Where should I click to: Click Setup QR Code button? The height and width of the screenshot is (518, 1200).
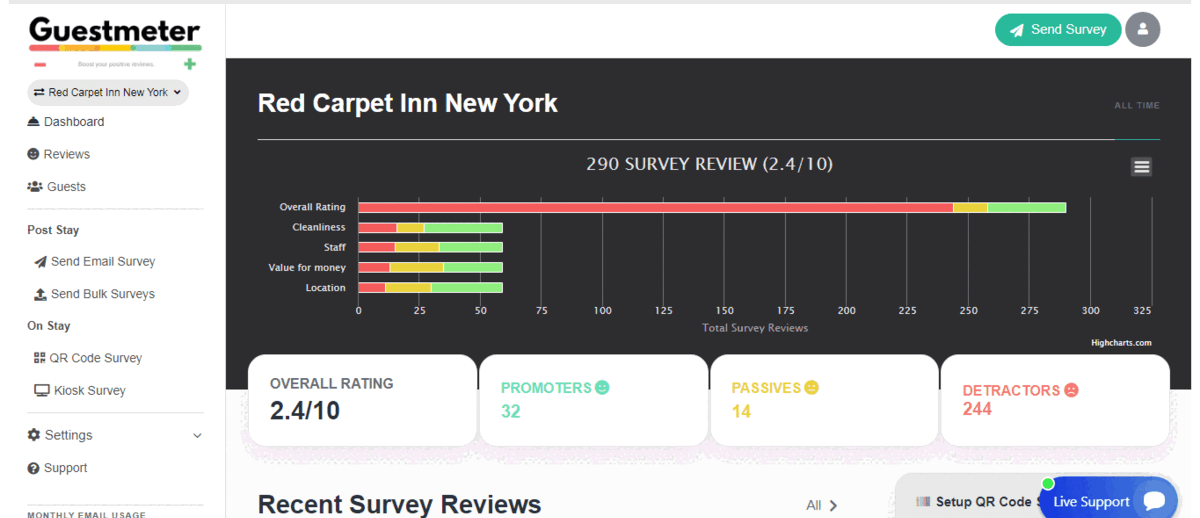tap(973, 502)
